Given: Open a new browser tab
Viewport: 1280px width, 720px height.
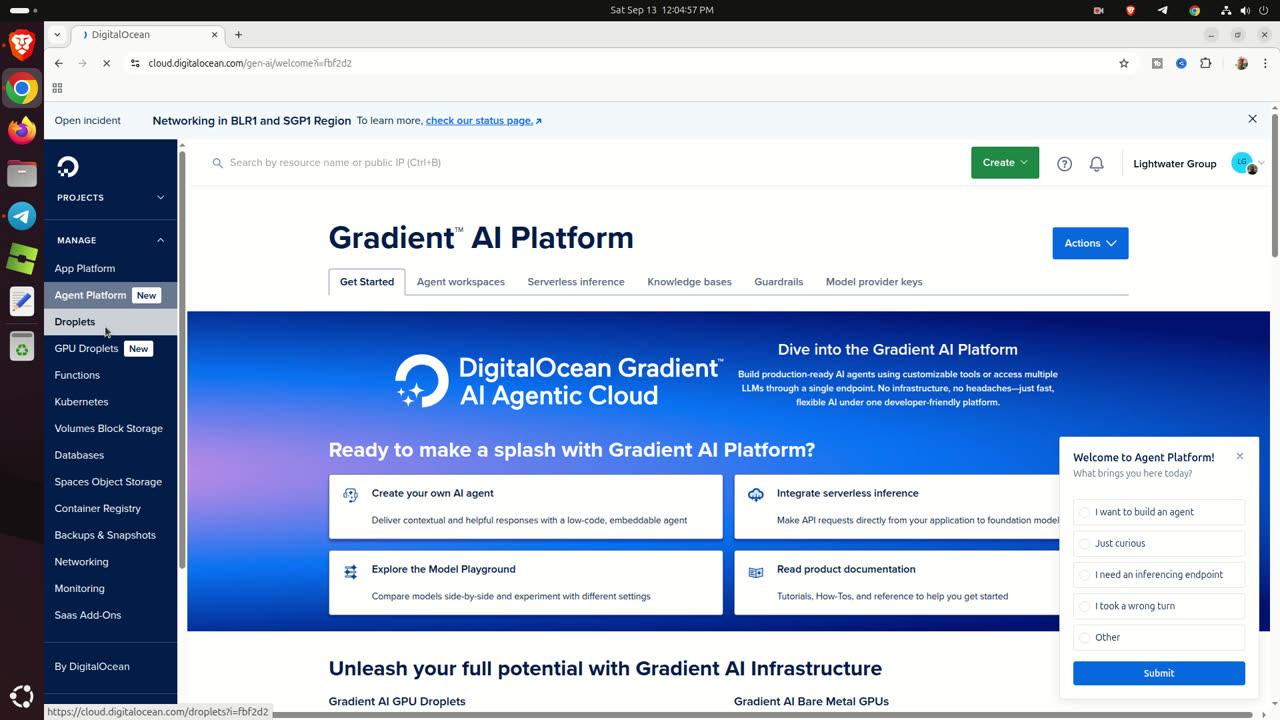Looking at the screenshot, I should click(238, 34).
